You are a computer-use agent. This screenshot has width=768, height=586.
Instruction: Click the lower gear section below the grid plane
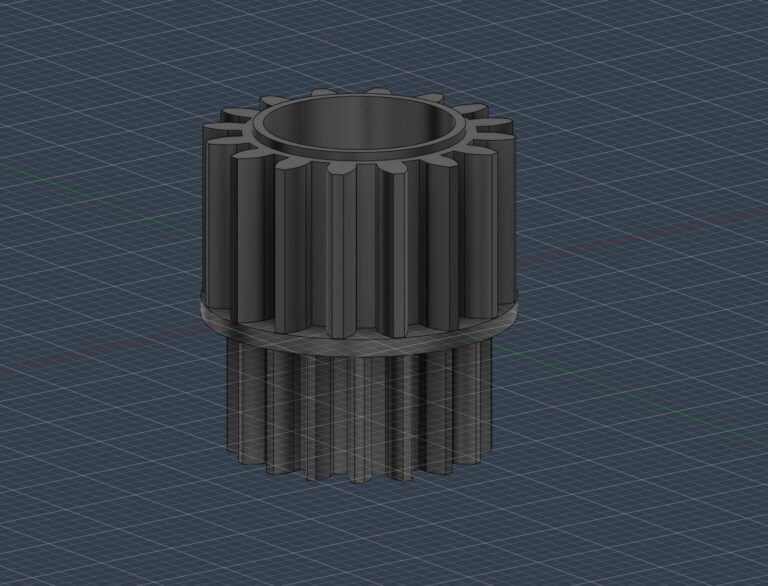(360, 412)
